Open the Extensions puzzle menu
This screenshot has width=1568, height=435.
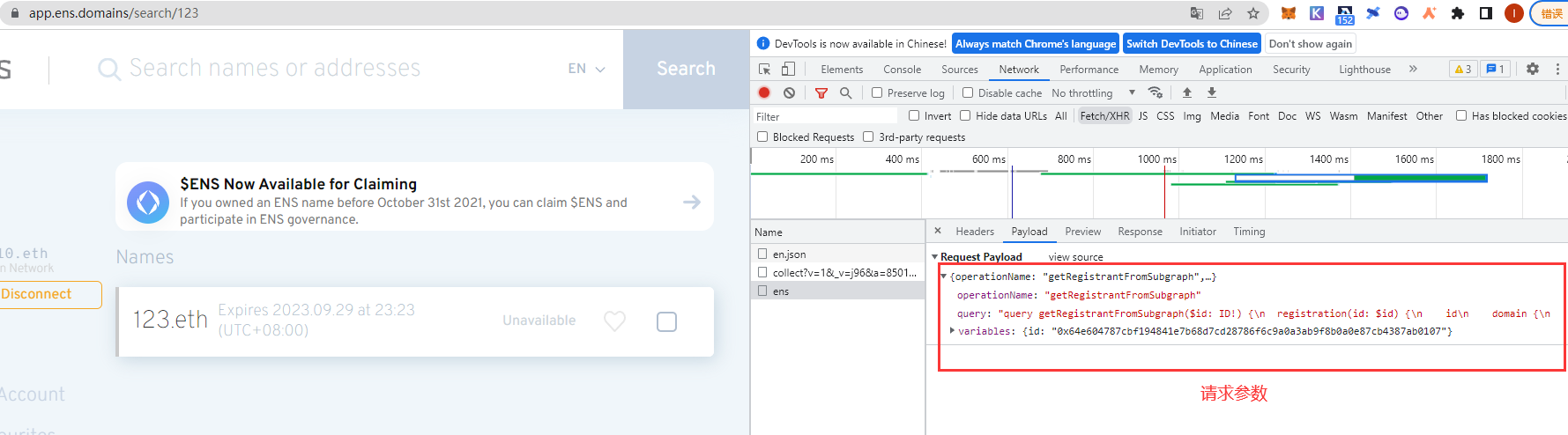[1457, 13]
